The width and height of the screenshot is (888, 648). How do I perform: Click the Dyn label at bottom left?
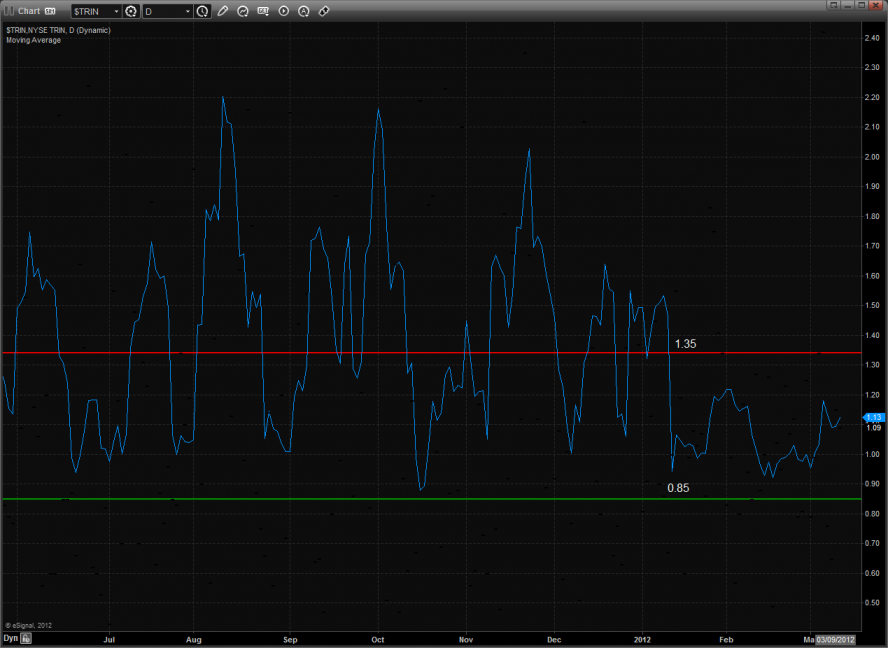(x=10, y=637)
